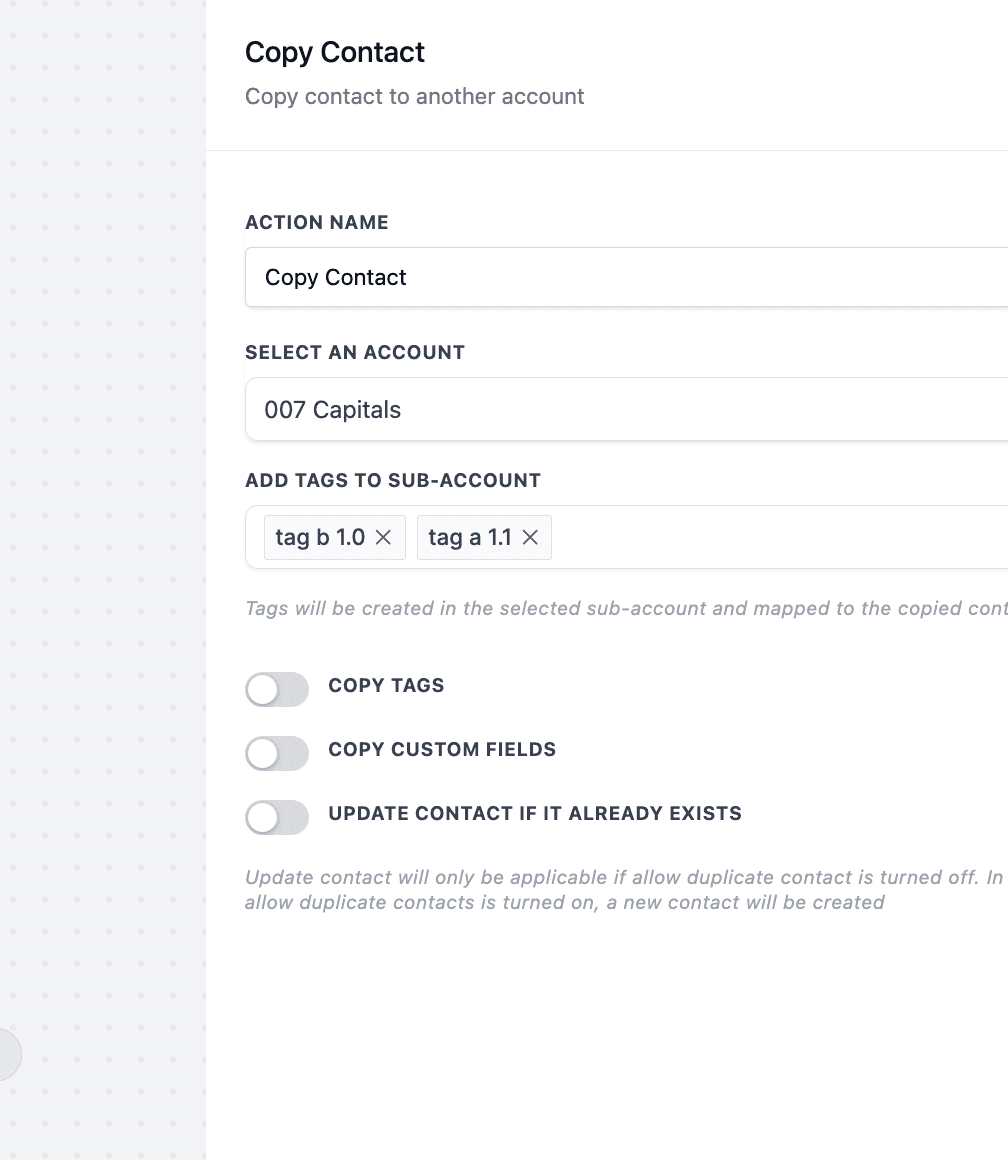Viewport: 1008px width, 1160px height.
Task: Select the "tag a 1.1" chip label
Action: [470, 537]
